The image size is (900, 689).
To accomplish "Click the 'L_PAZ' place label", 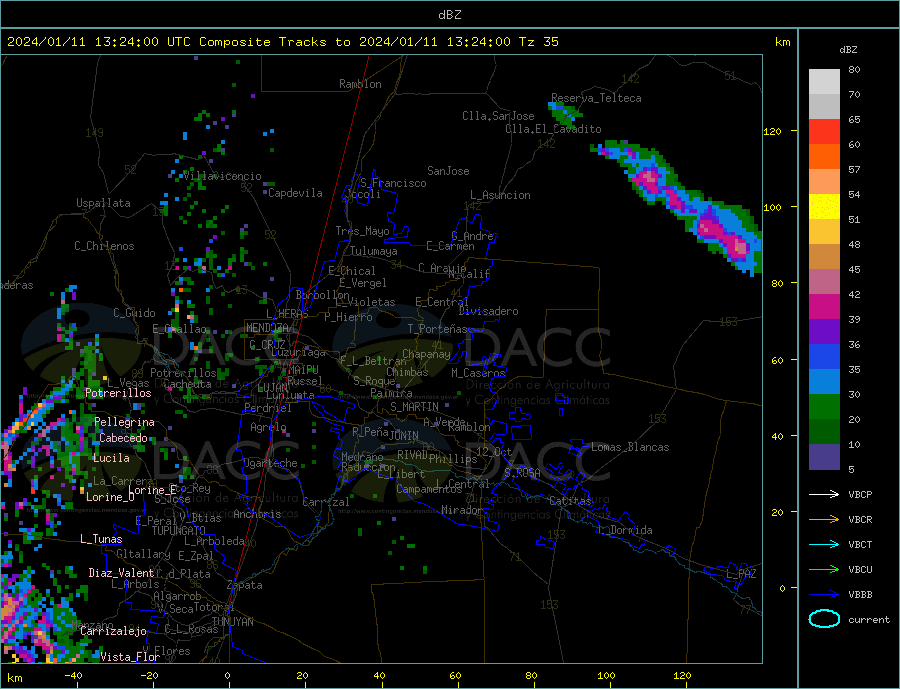I will pyautogui.click(x=741, y=574).
